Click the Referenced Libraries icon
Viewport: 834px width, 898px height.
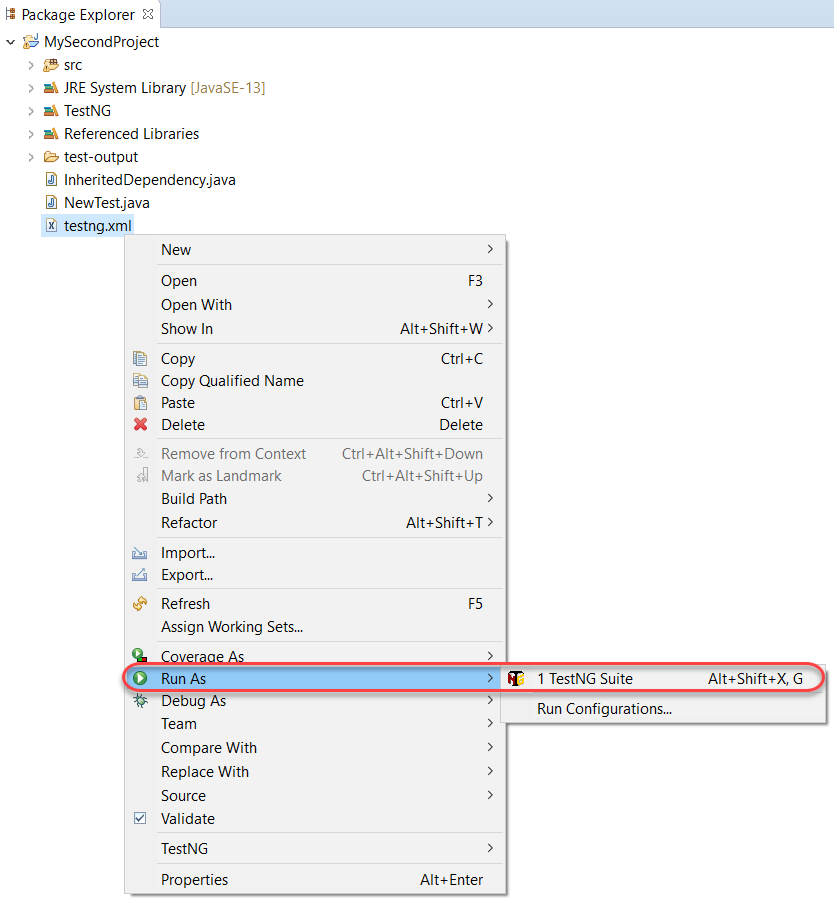tap(51, 134)
